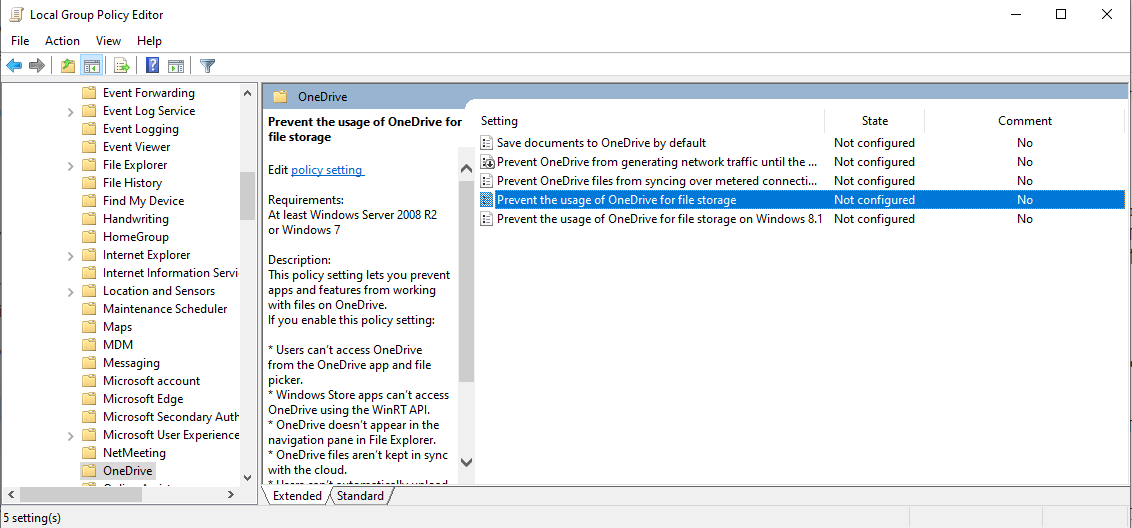1132x528 pixels.
Task: Select Handwriting in the tree
Action: click(x=136, y=219)
